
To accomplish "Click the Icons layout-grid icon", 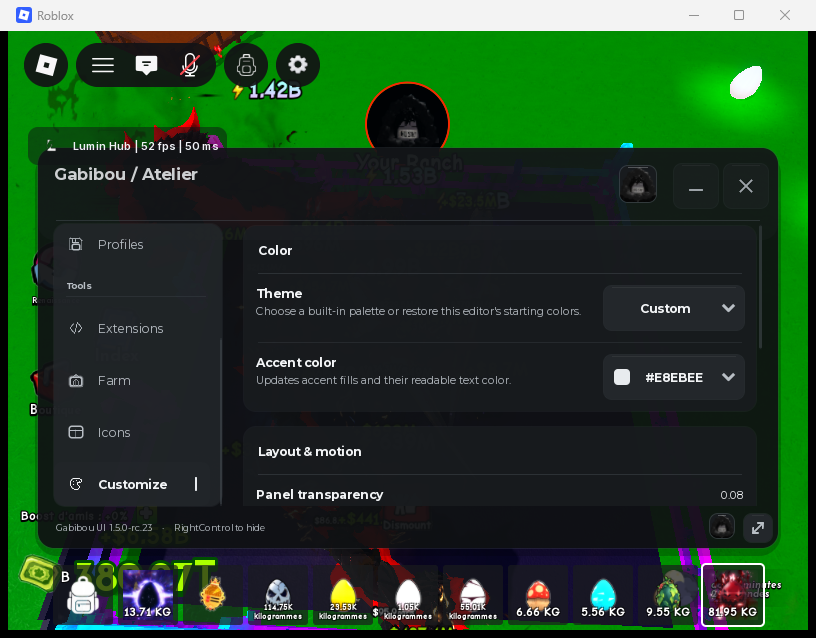I will click(76, 432).
